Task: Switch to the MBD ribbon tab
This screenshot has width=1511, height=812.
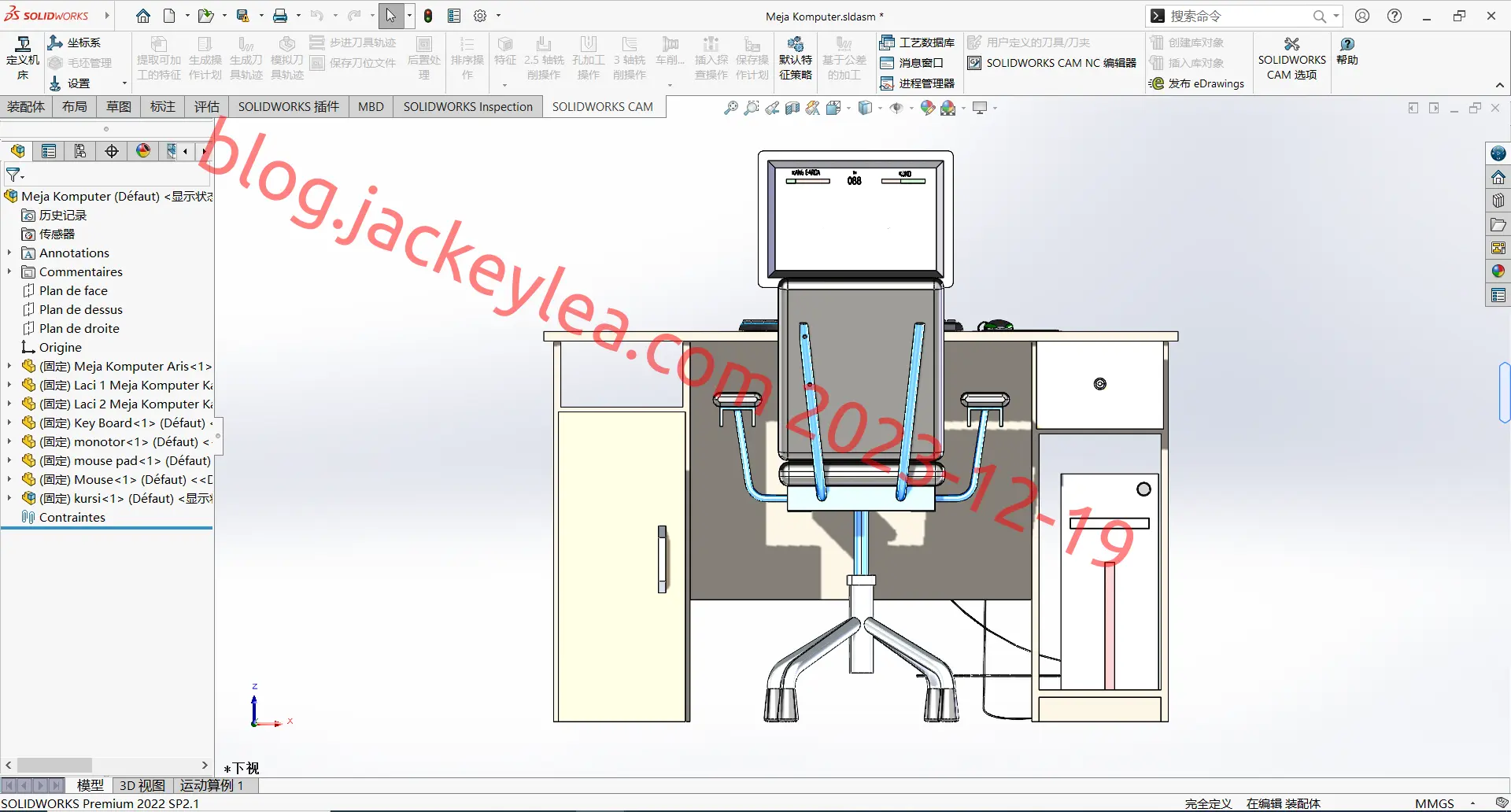Action: point(371,107)
